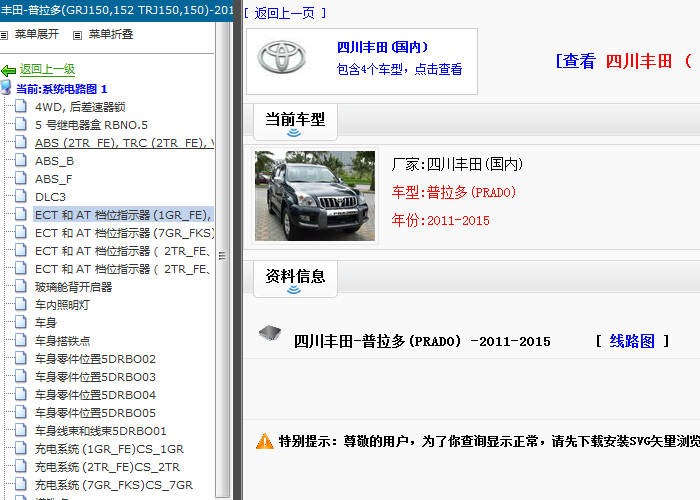The height and width of the screenshot is (500, 700).
Task: Open 充电系统 (2TR_FE)CS_2TR
Action: coord(108,467)
